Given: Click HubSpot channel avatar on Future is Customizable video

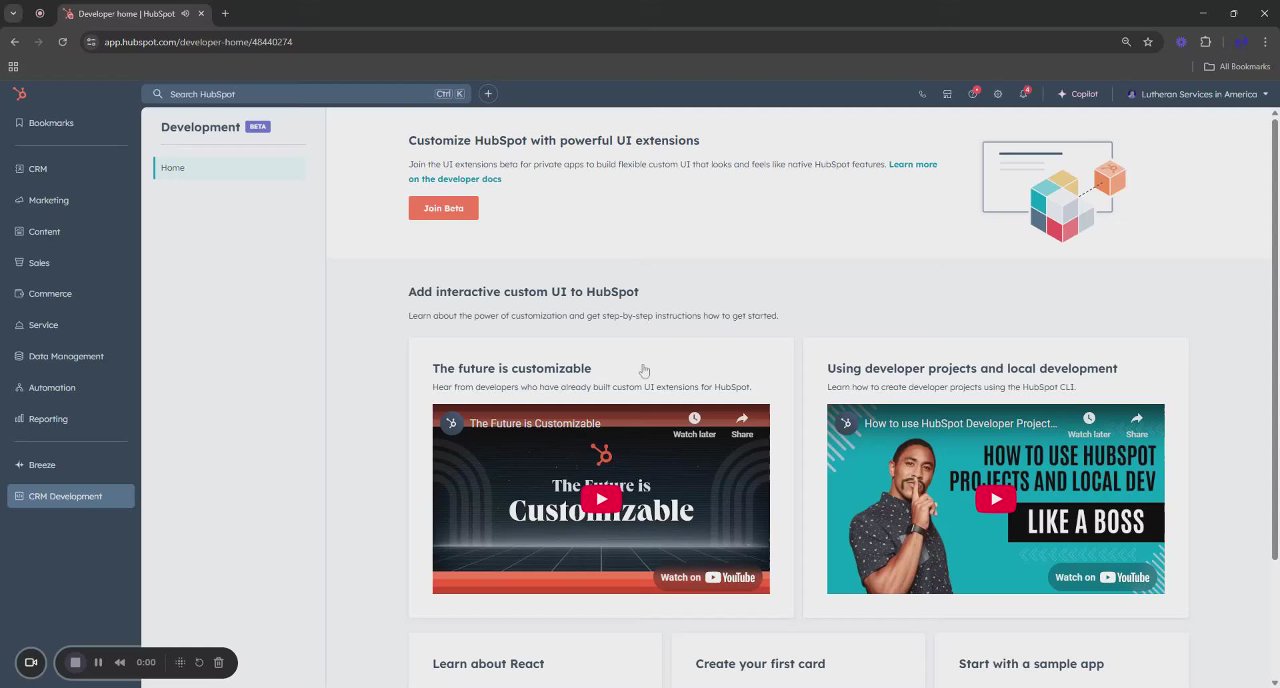Looking at the screenshot, I should (x=452, y=423).
